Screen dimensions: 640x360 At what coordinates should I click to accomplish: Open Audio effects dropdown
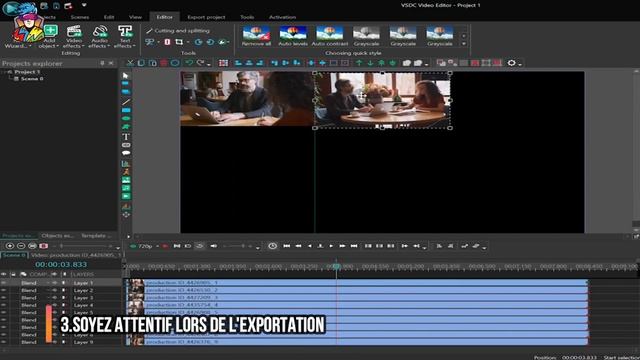tap(99, 37)
